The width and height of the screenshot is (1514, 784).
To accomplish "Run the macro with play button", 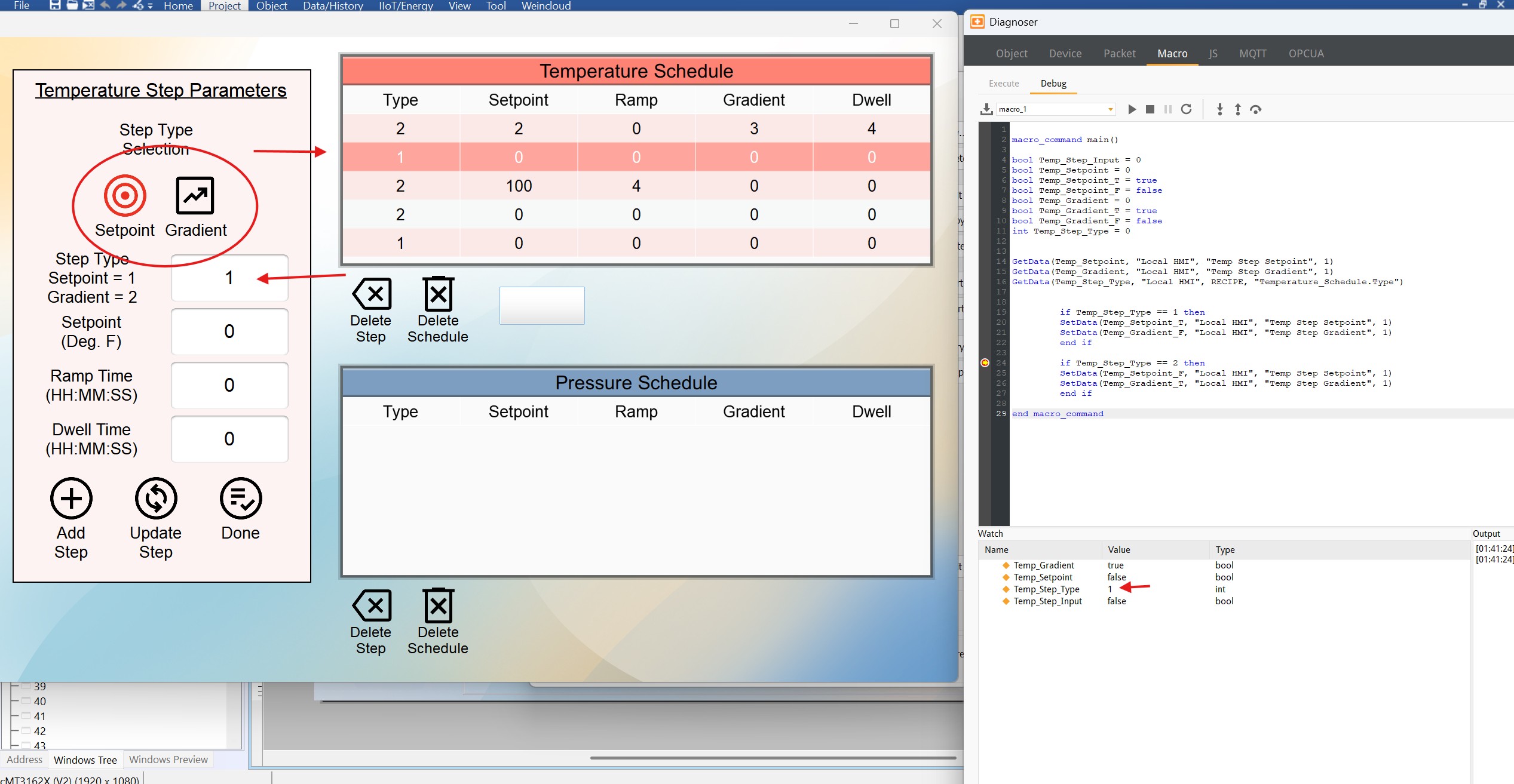I will [1132, 109].
